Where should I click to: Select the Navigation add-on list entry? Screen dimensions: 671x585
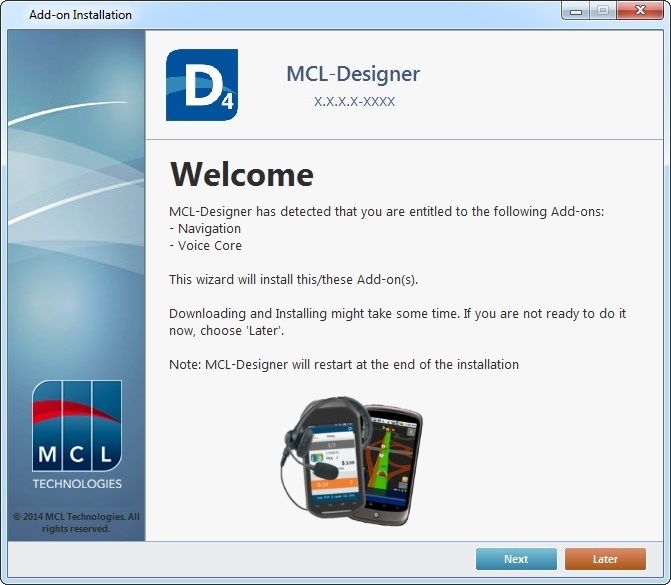[208, 229]
